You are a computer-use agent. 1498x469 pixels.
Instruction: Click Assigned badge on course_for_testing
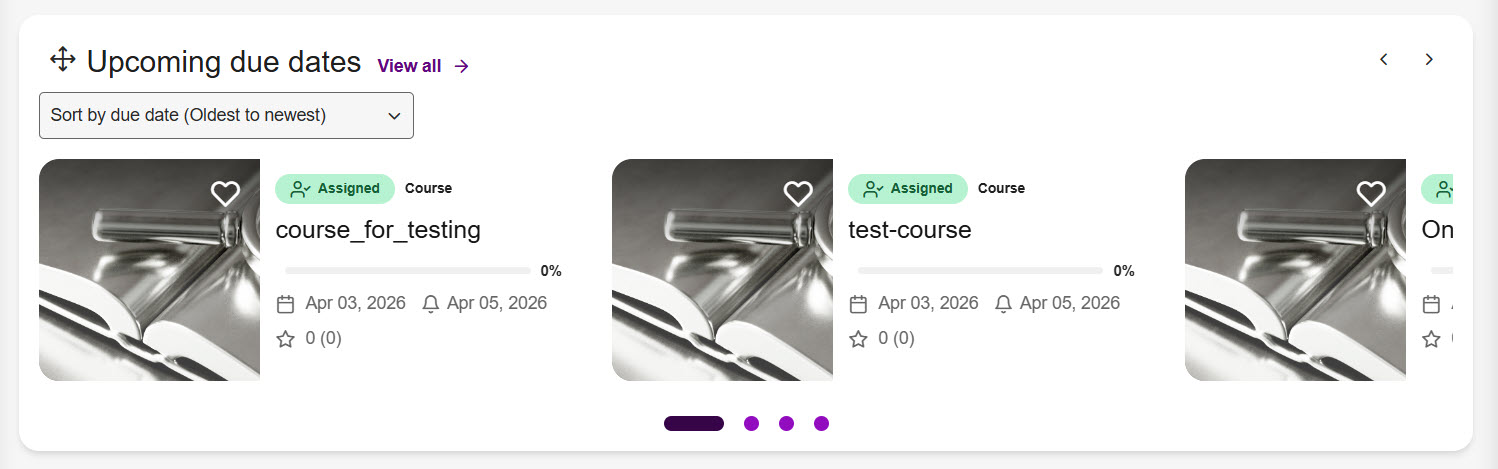[x=335, y=188]
